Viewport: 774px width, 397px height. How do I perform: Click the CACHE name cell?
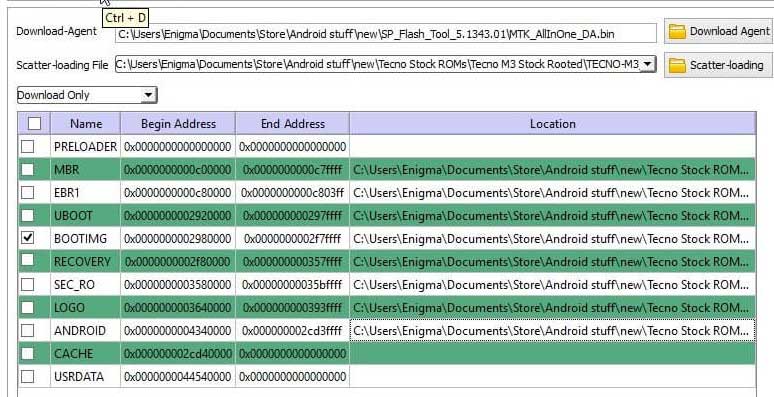click(85, 354)
